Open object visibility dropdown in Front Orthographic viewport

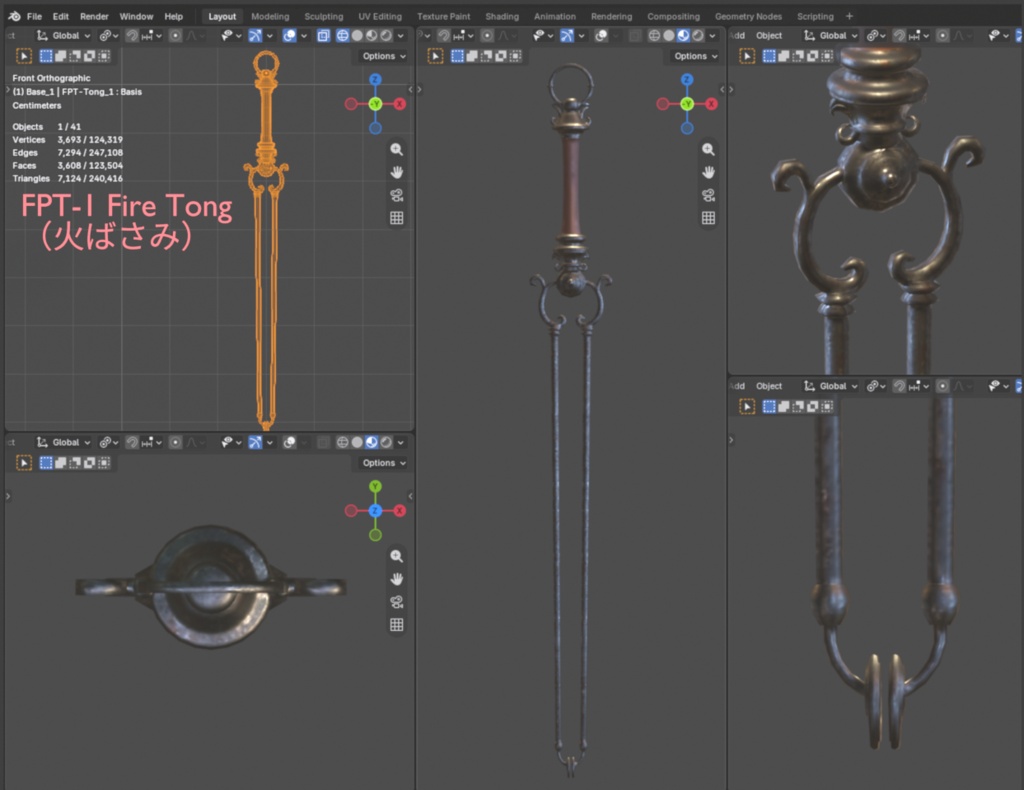click(x=231, y=36)
